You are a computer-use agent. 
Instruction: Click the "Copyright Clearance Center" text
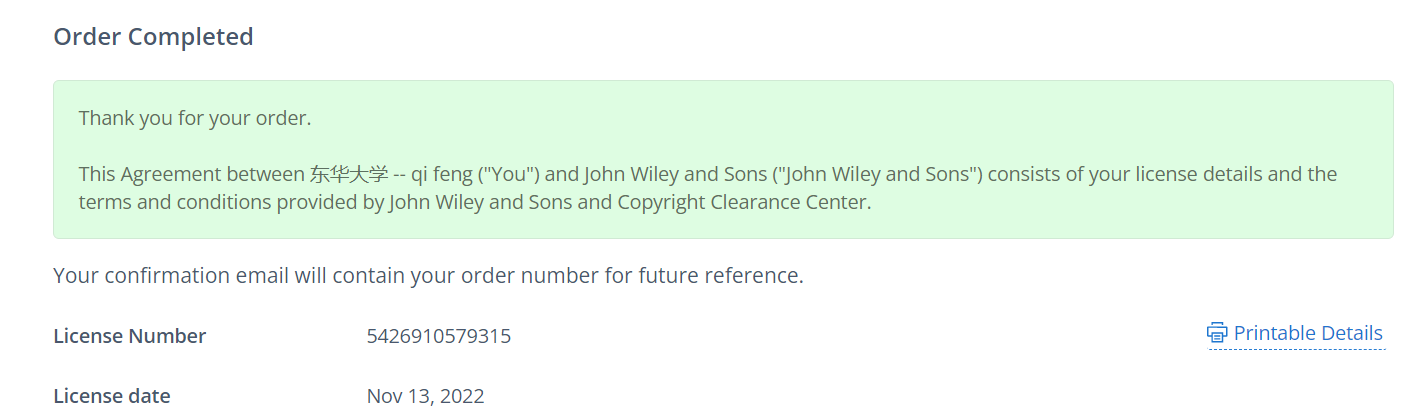(x=754, y=202)
